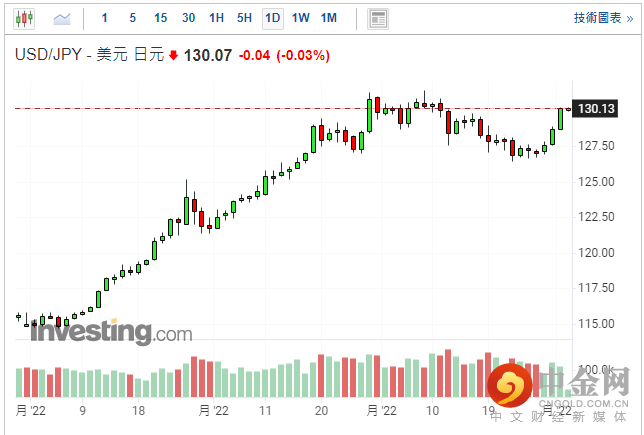Click the 18 date label on the time axis
Image resolution: width=644 pixels, height=435 pixels.
pos(140,410)
